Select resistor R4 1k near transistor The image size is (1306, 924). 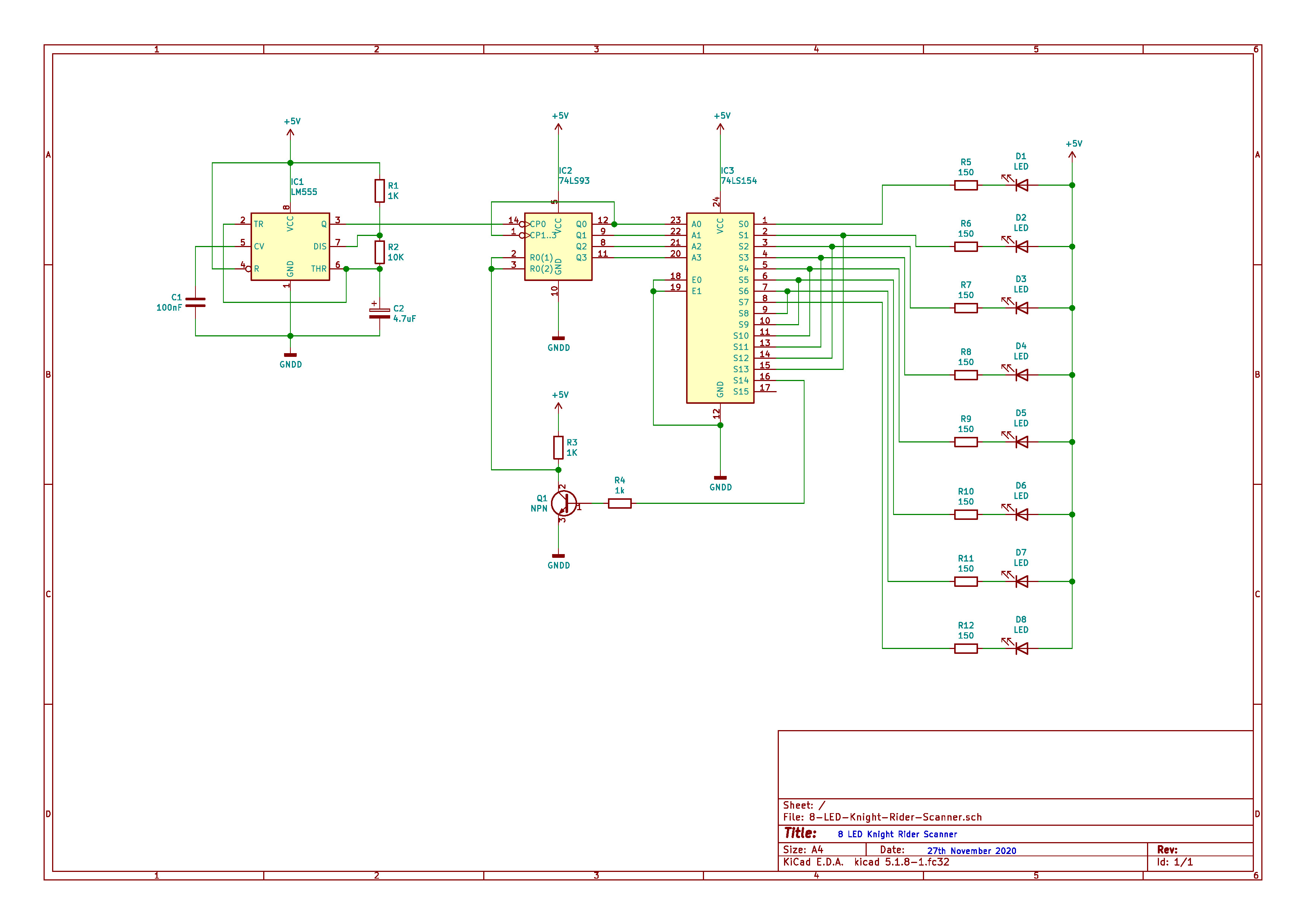620,503
